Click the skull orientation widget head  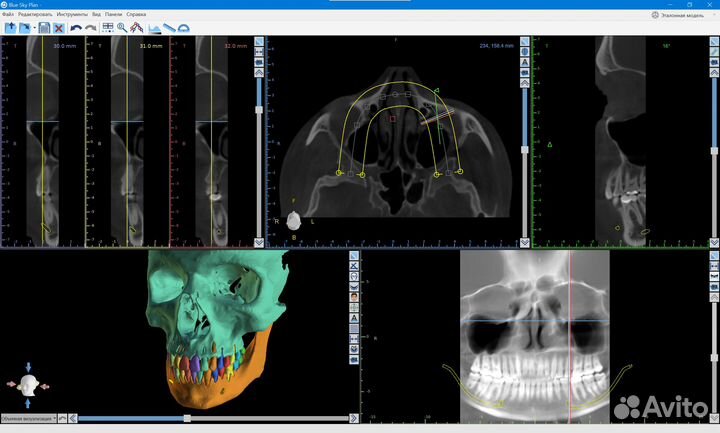click(x=28, y=384)
